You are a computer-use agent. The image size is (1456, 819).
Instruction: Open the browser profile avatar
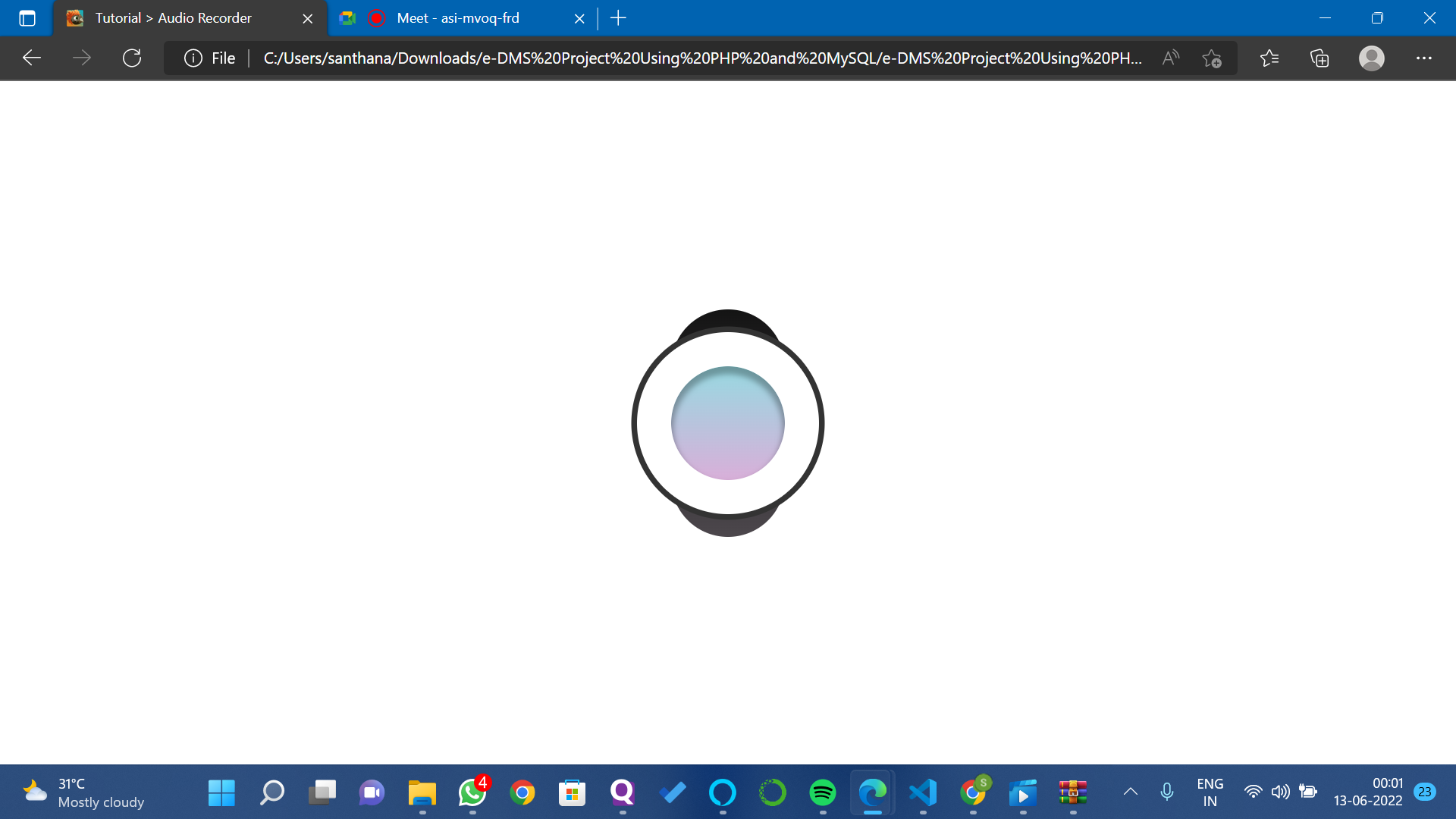(x=1371, y=58)
